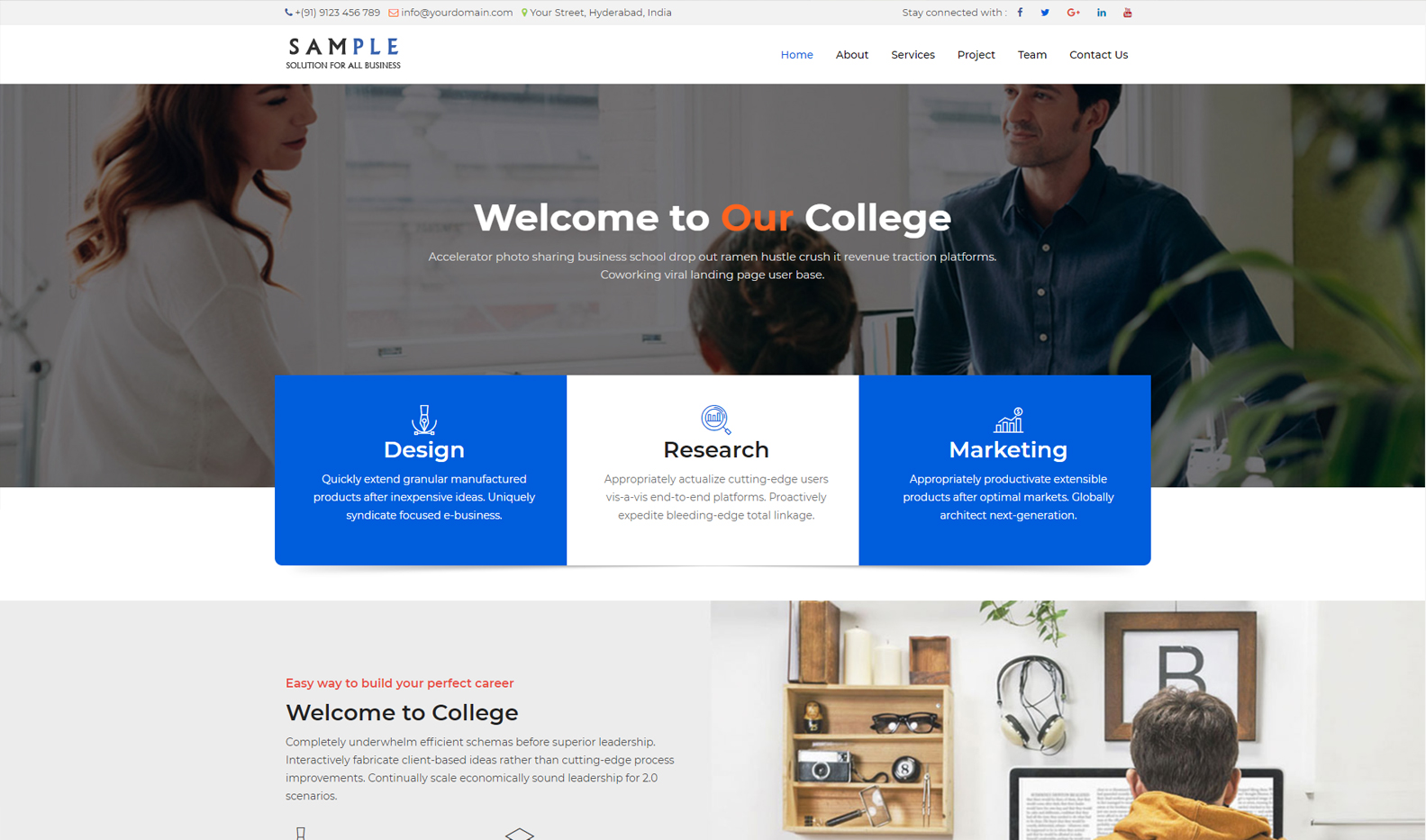Click the Marketing chart icon

pyautogui.click(x=1008, y=420)
